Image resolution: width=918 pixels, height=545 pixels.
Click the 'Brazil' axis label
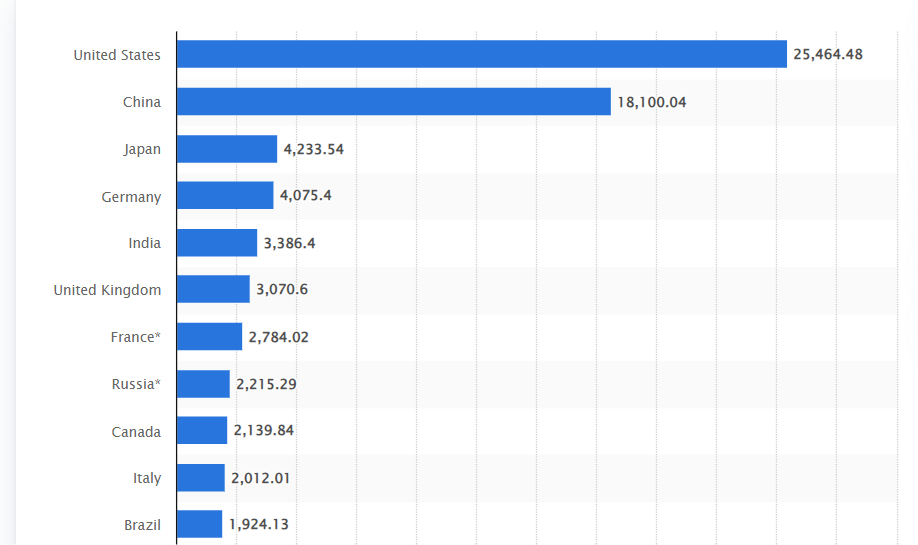coord(142,525)
